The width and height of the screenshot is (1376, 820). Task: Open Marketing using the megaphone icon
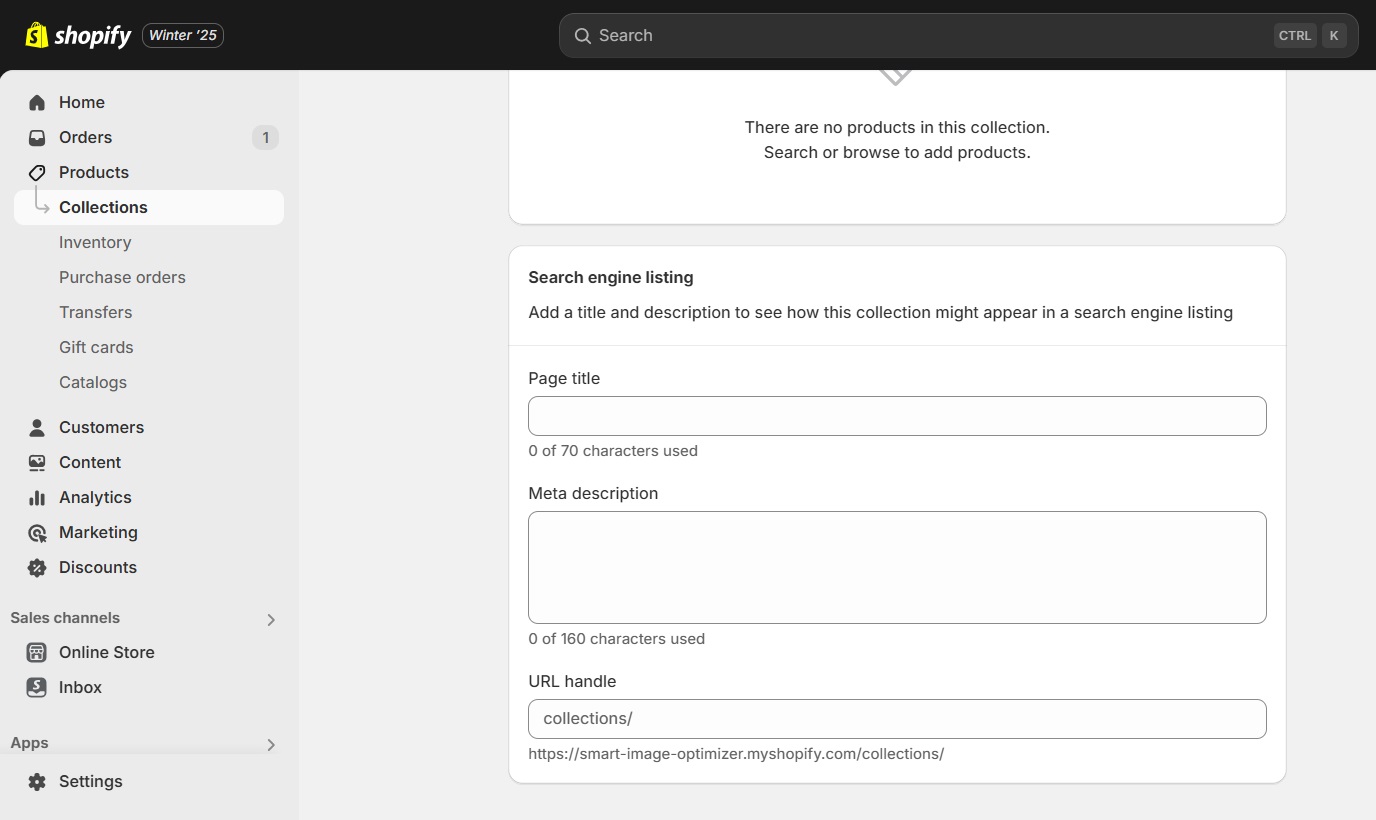point(36,532)
